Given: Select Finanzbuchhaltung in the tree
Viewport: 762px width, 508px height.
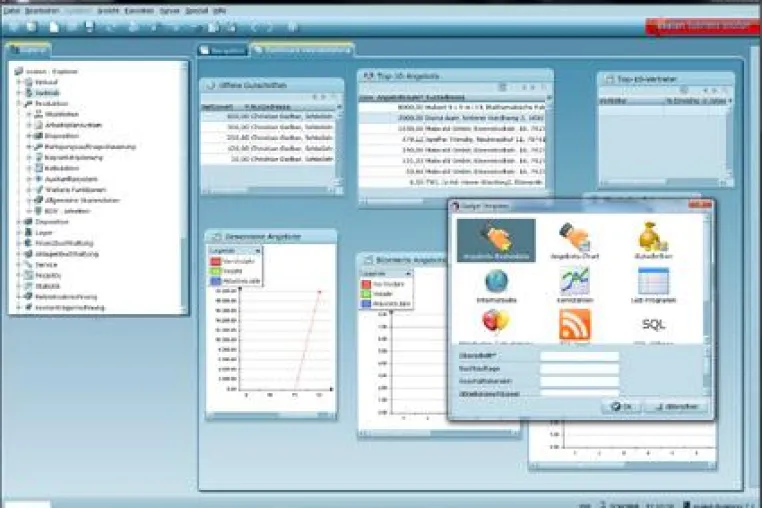Looking at the screenshot, I should click(64, 243).
